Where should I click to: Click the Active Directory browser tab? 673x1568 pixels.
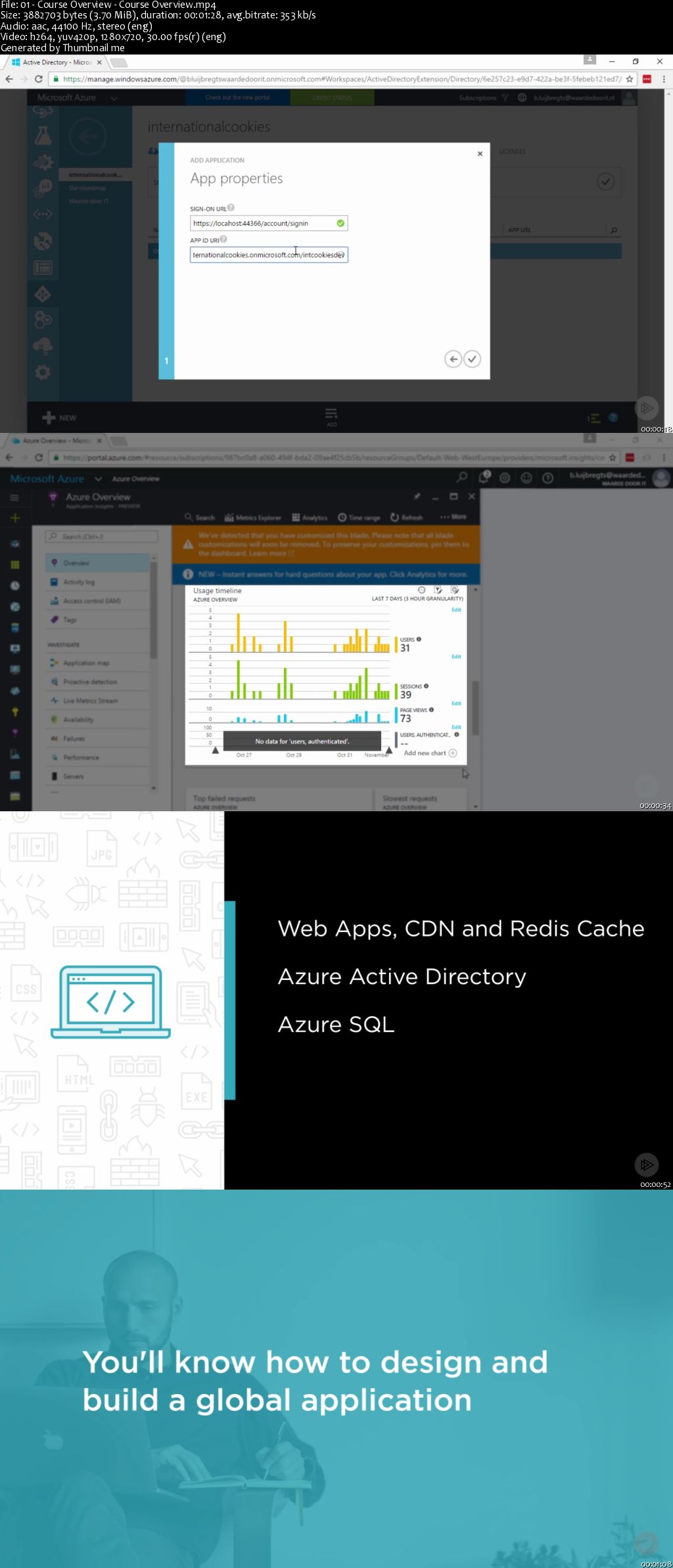56,62
